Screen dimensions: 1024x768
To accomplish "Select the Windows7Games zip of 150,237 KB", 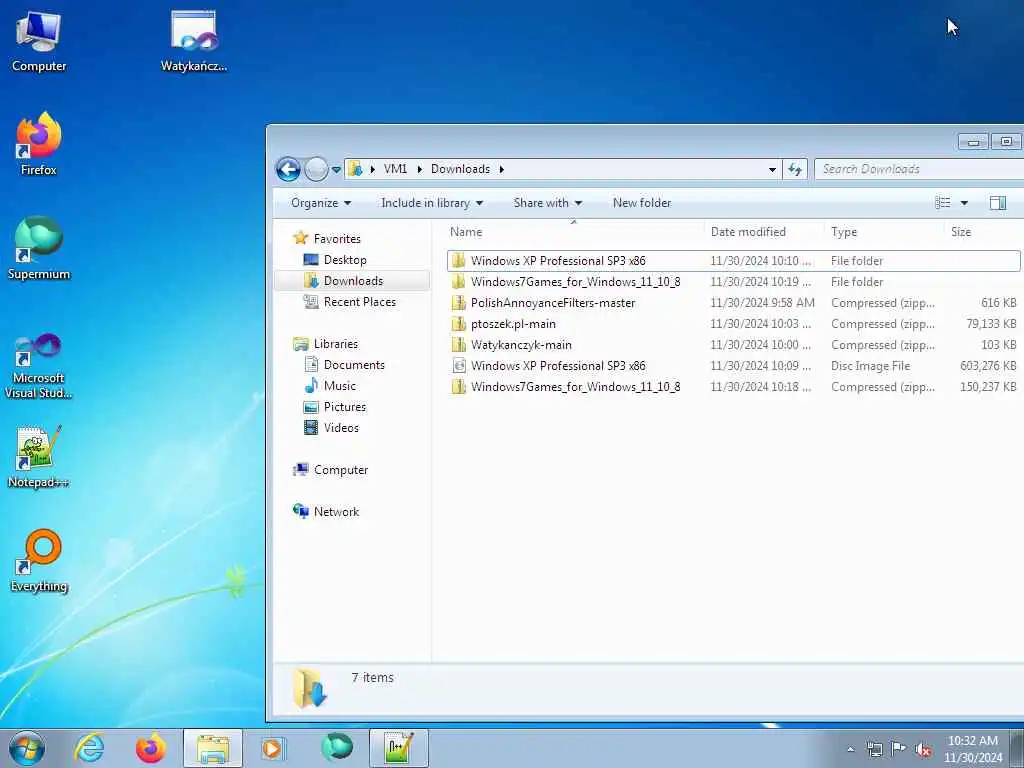I will pos(733,386).
